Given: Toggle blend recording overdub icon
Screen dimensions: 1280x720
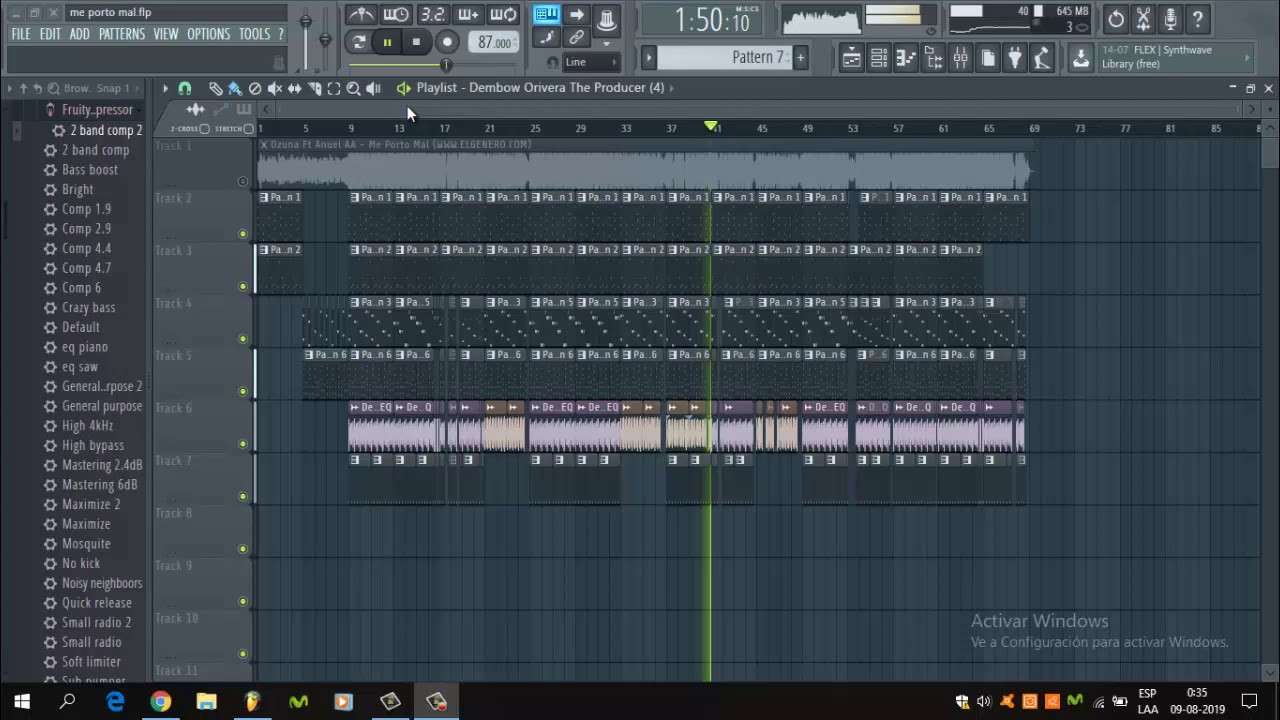Looking at the screenshot, I should [468, 15].
